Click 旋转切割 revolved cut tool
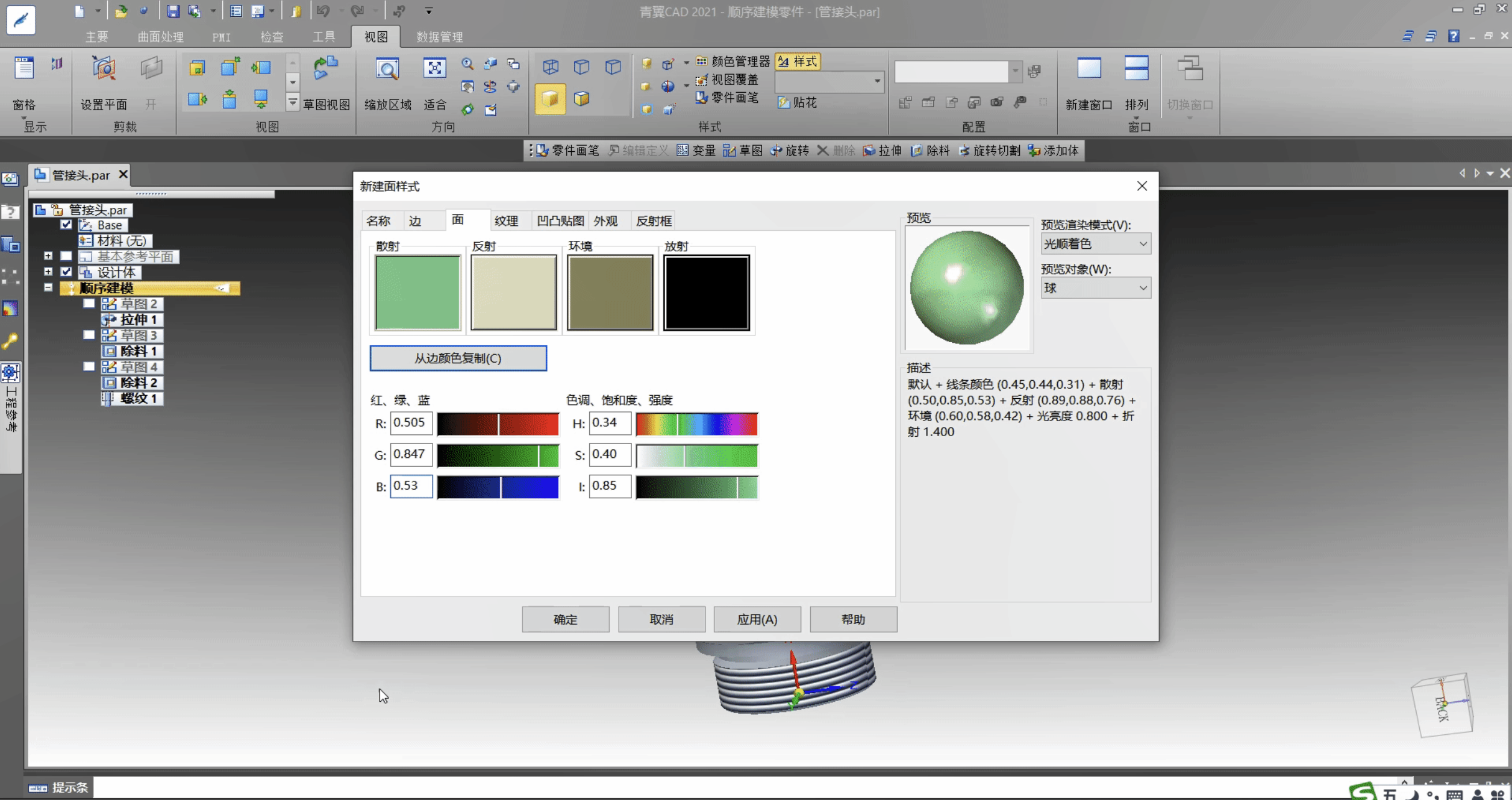This screenshot has height=800, width=1512. coord(989,151)
